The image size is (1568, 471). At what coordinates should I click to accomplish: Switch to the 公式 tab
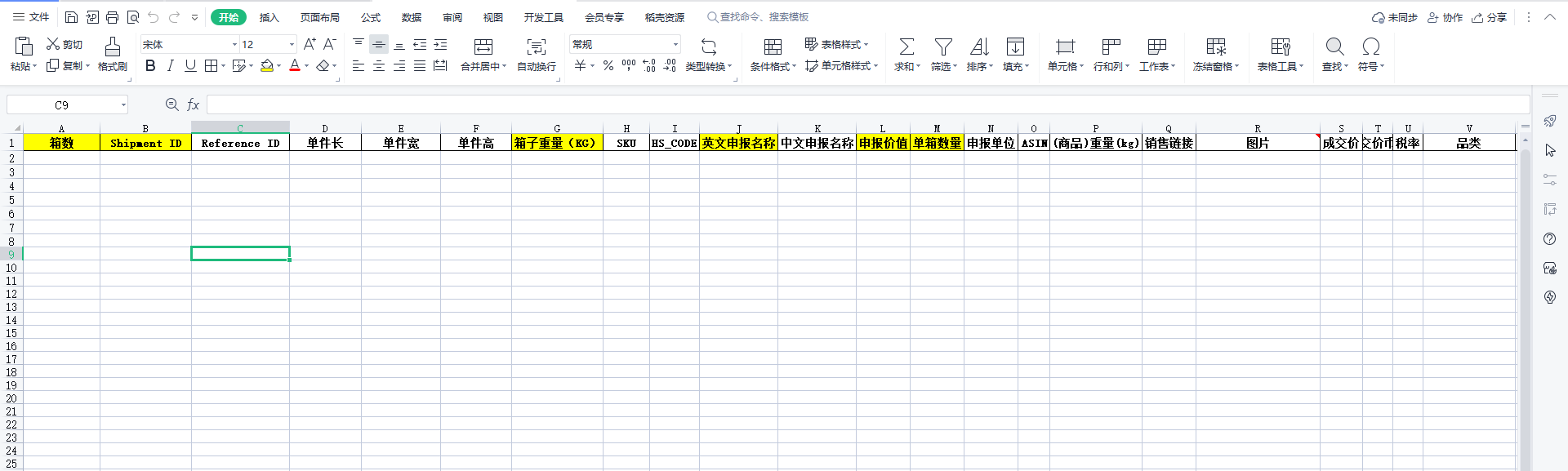tap(371, 17)
